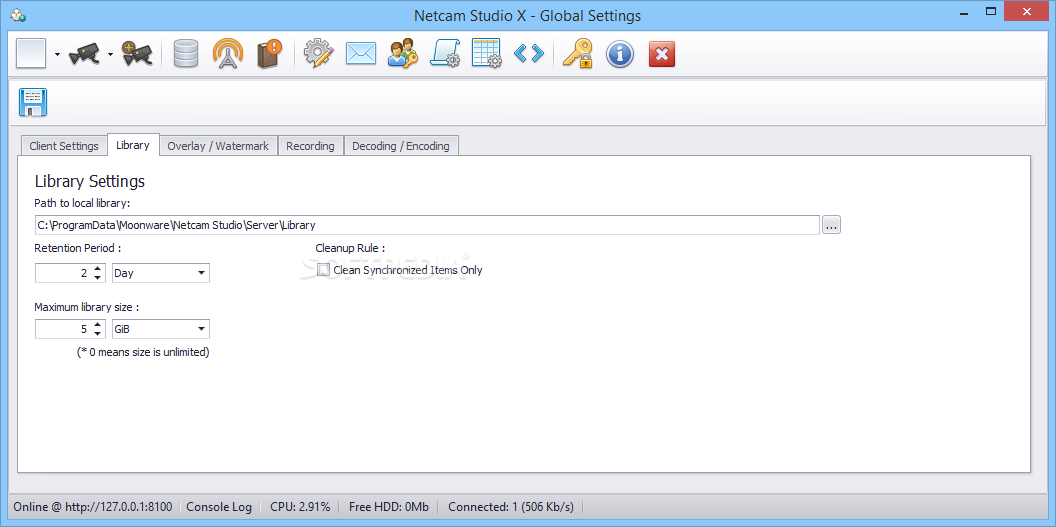Decrease the Retention Period value
Screen dimensions: 1056x527
pyautogui.click(x=98, y=277)
